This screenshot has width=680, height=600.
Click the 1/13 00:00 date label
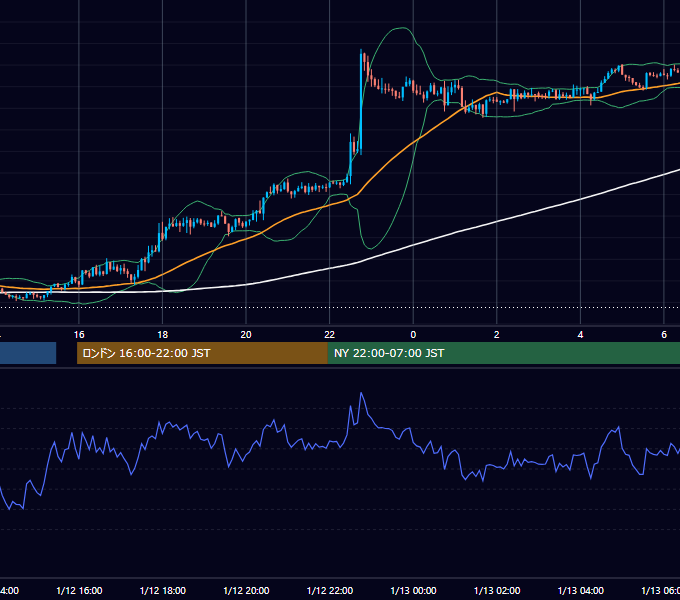pyautogui.click(x=413, y=590)
